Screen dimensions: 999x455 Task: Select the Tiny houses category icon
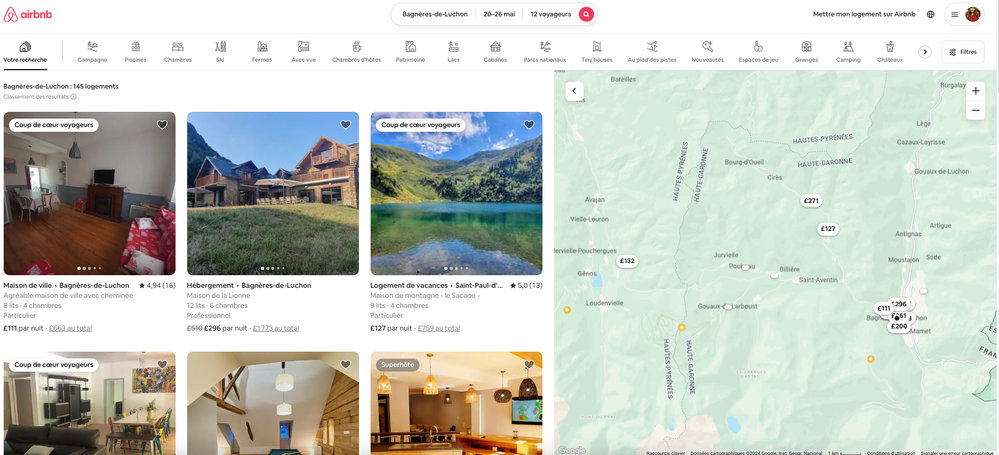click(596, 47)
